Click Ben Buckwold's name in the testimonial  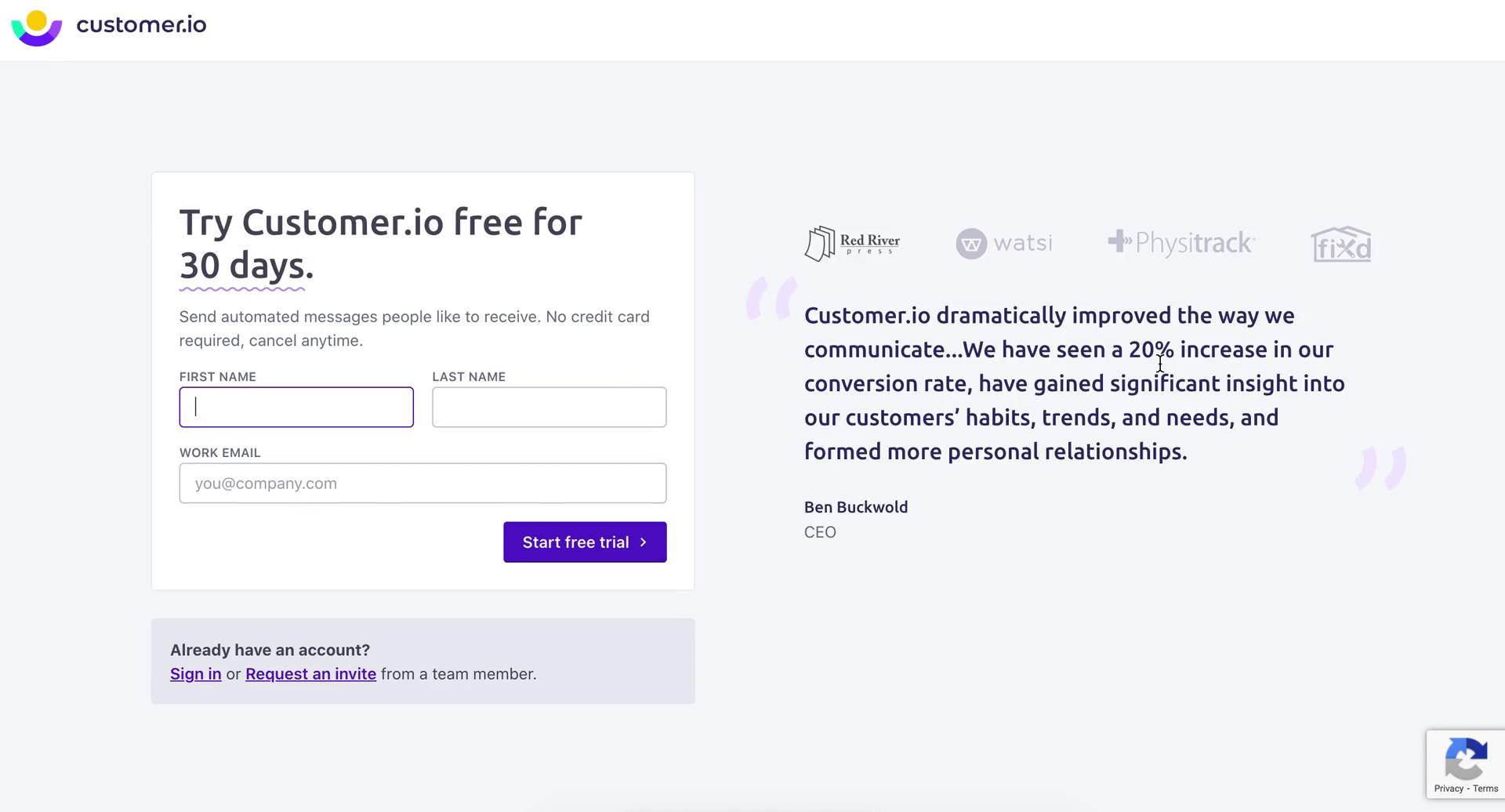pyautogui.click(x=855, y=507)
